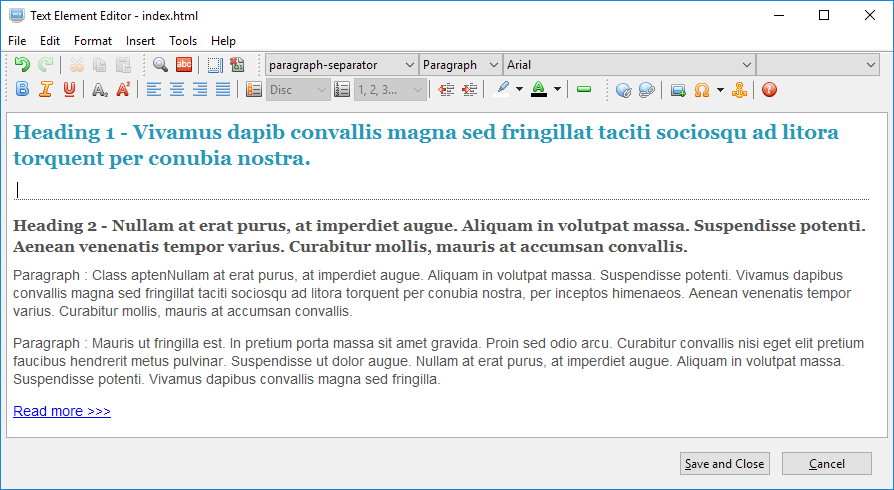Click the Paste clipboard icon
The width and height of the screenshot is (894, 490).
pyautogui.click(x=123, y=64)
